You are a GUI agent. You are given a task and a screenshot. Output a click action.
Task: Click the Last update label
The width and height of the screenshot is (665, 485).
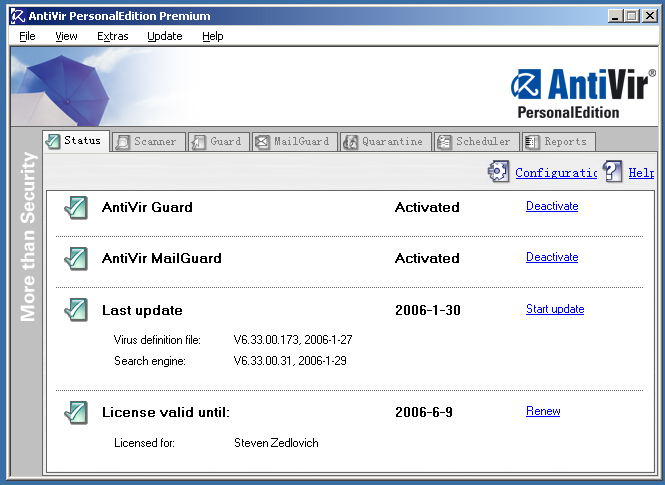(142, 310)
